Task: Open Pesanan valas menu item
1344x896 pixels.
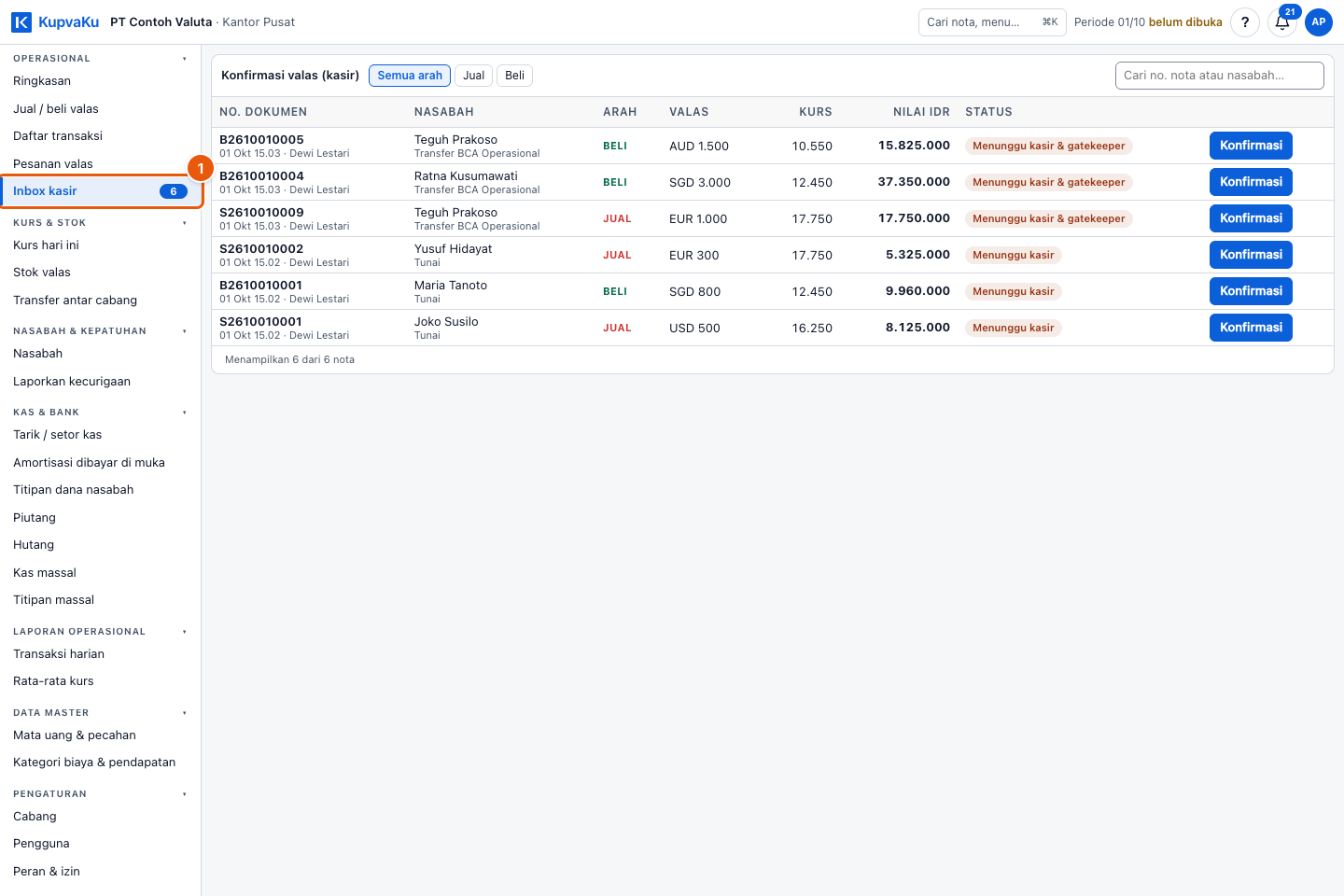Action: [x=100, y=164]
